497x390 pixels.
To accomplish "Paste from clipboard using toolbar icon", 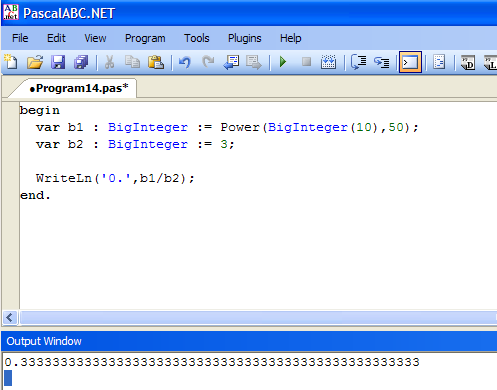I will [x=156, y=62].
